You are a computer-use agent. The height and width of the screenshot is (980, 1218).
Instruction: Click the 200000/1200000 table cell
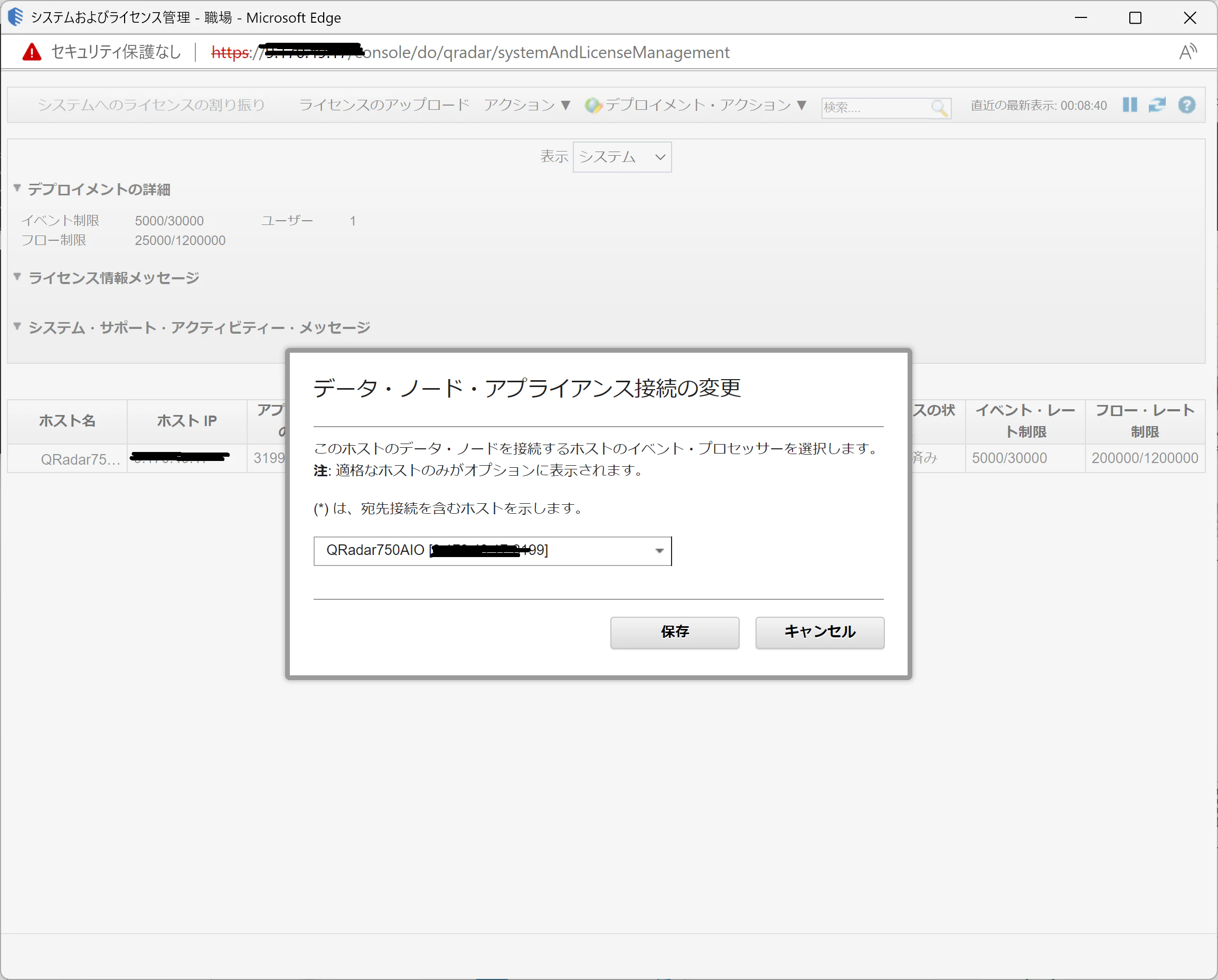point(1145,458)
